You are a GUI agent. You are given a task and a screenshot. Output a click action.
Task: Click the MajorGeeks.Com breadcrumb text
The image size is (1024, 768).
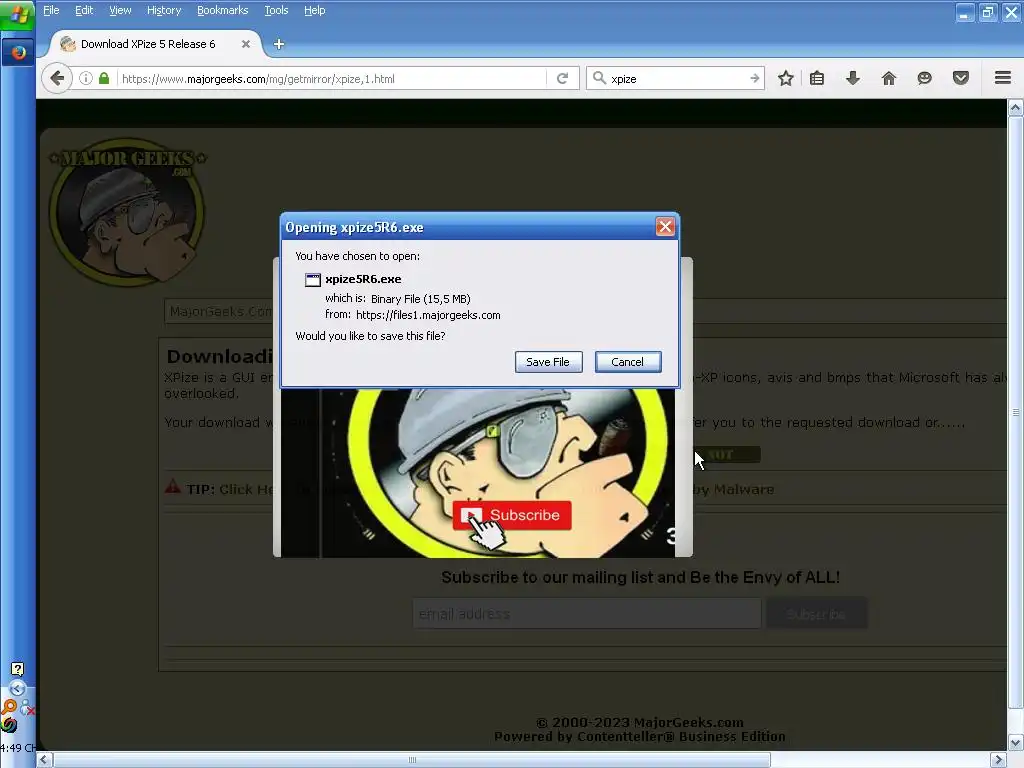[221, 312]
